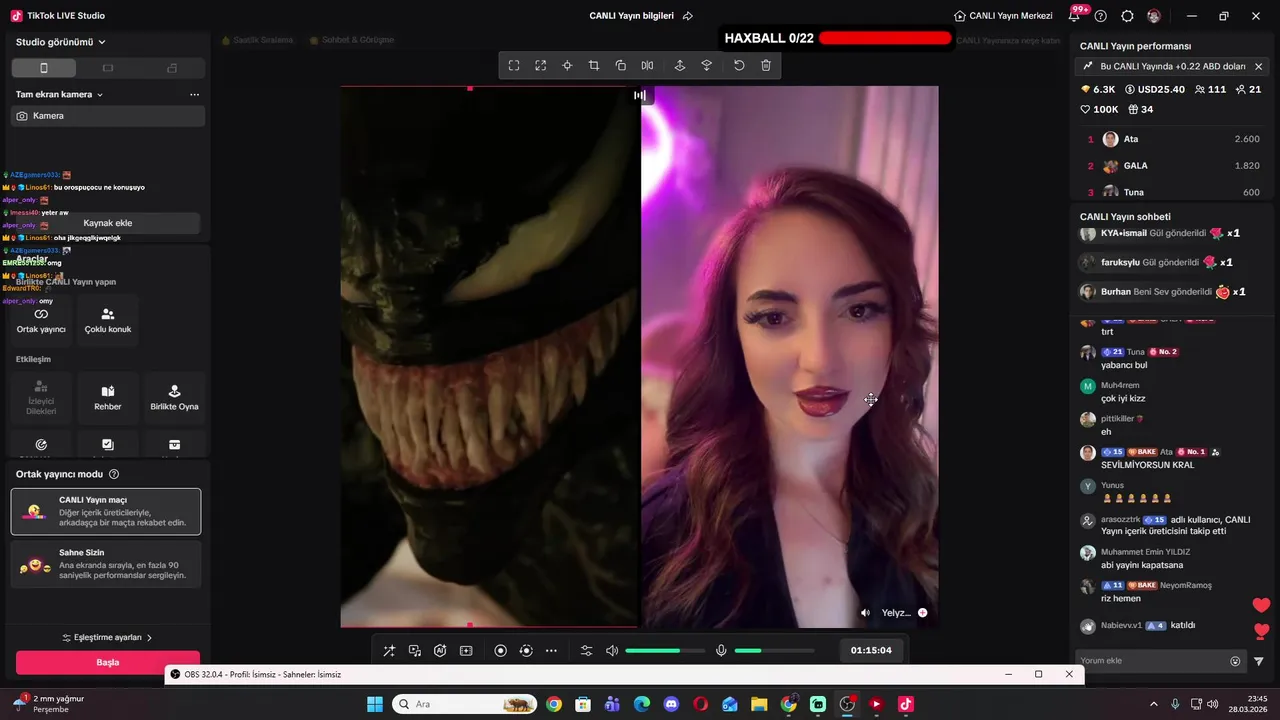The width and height of the screenshot is (1280, 720).
Task: Mute the speaker output icon
Action: click(612, 651)
